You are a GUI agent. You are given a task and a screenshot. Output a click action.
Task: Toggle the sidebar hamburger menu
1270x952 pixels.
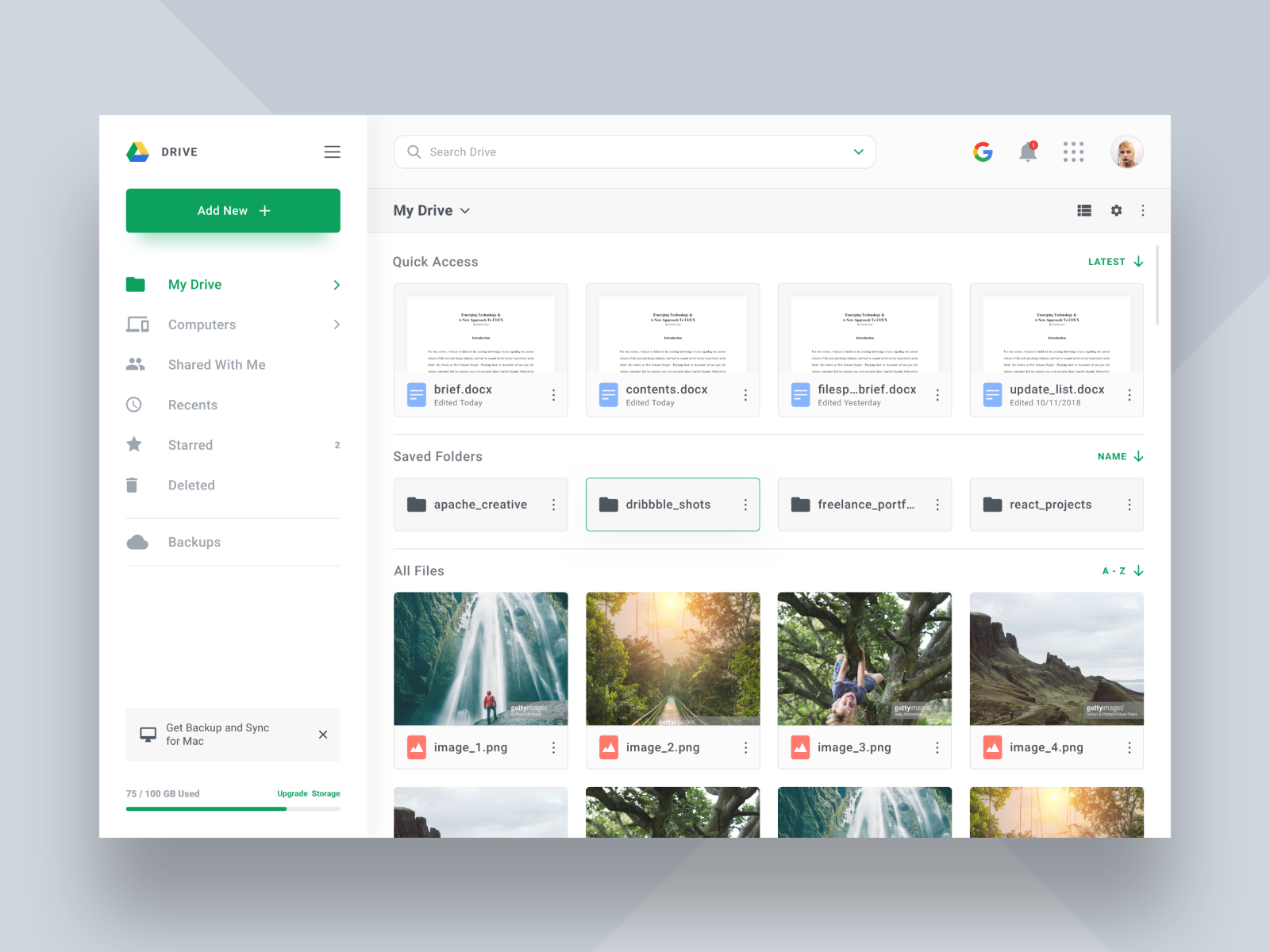pyautogui.click(x=332, y=152)
